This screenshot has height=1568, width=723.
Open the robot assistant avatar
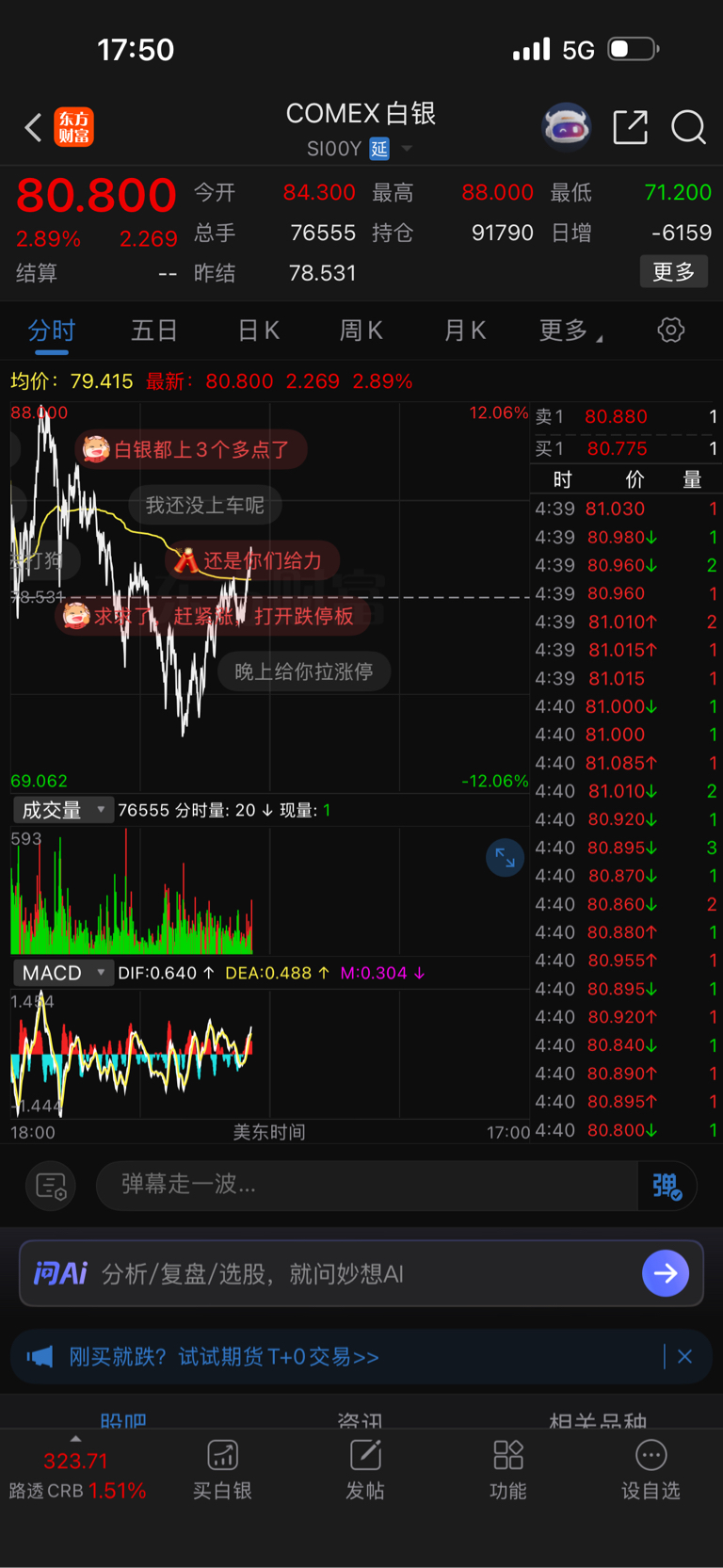[x=566, y=126]
